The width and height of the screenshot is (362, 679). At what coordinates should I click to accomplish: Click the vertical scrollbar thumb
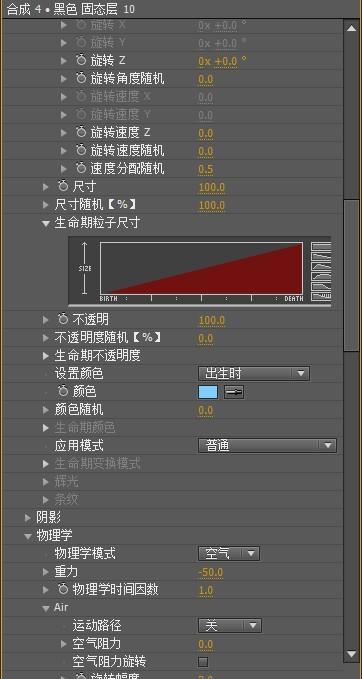click(x=351, y=275)
